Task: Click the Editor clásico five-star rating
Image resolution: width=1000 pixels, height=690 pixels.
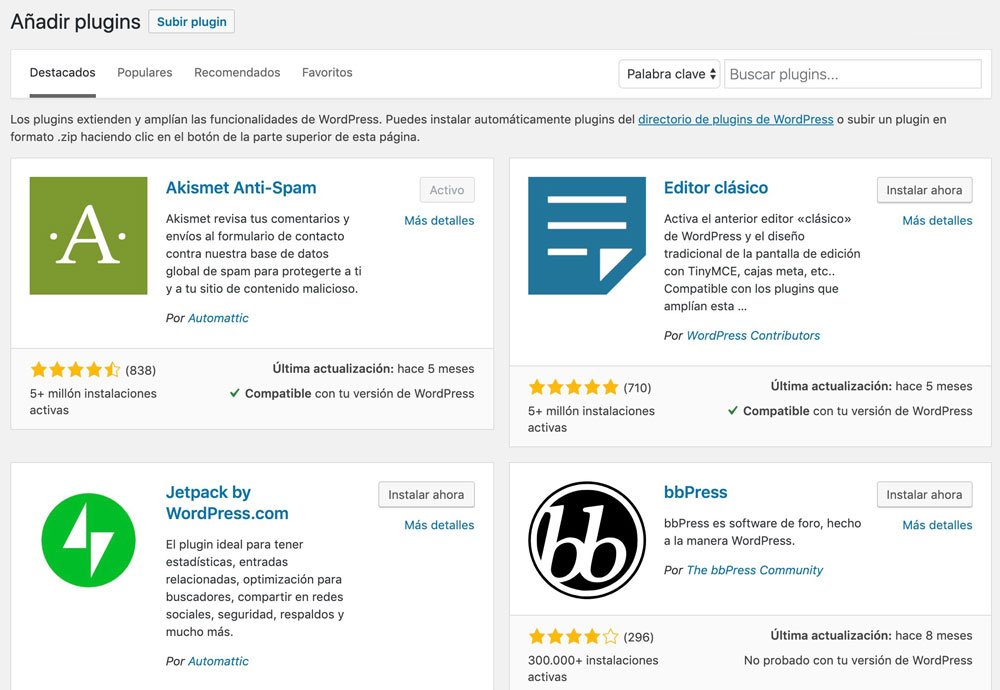Action: (573, 387)
